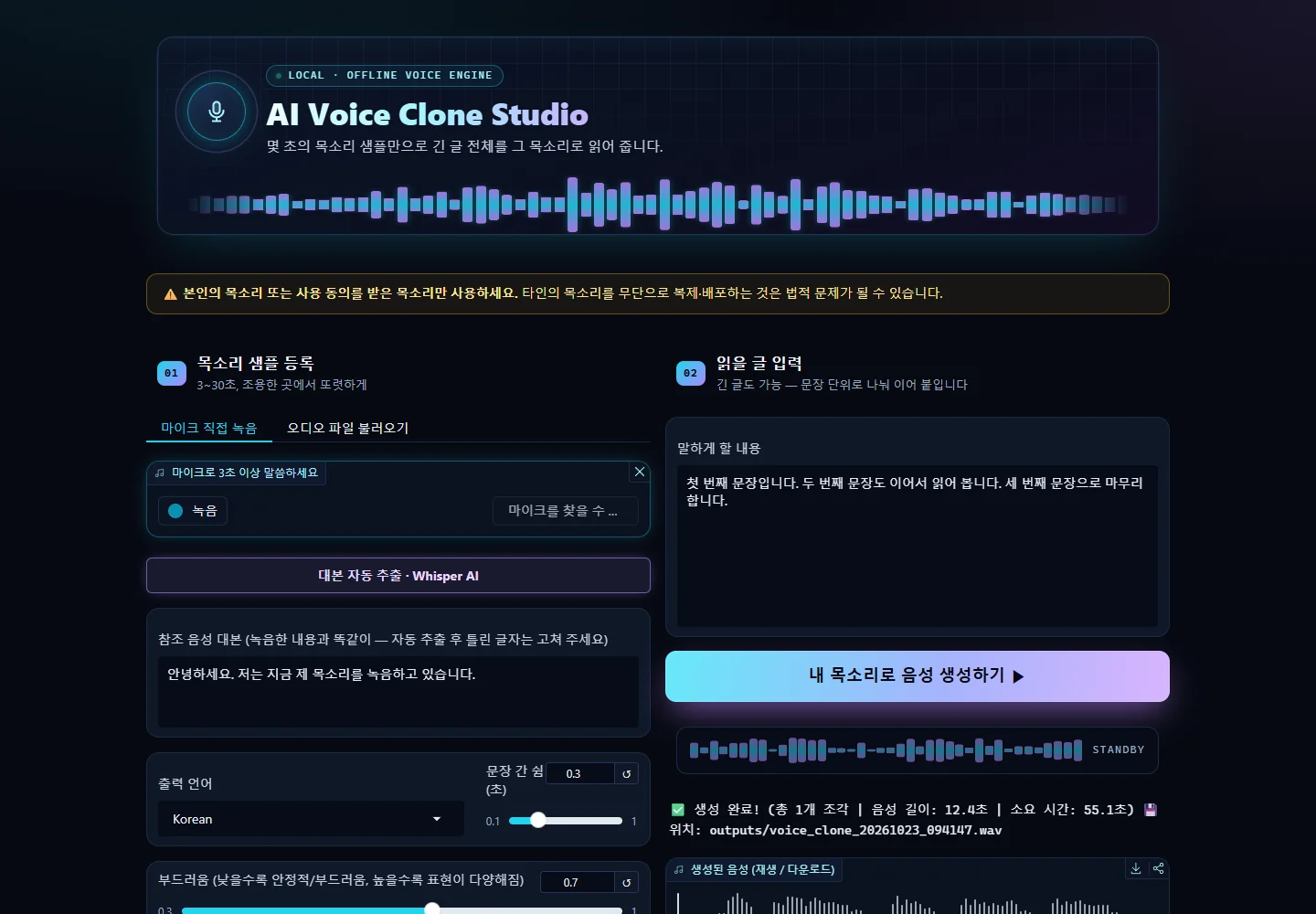The width and height of the screenshot is (1316, 914).
Task: Reset the 부드러움 value to default
Action: pyautogui.click(x=627, y=883)
